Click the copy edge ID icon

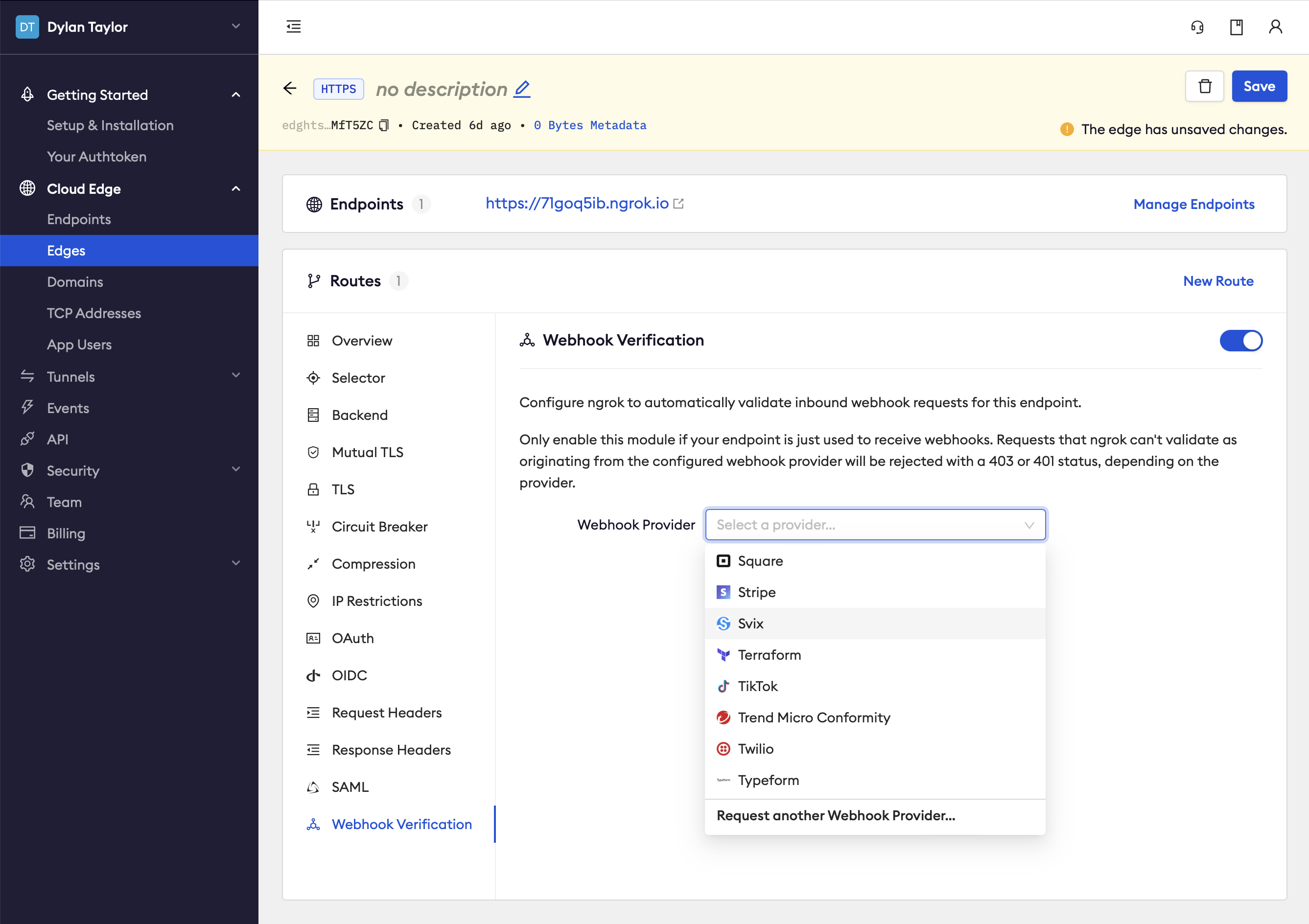coord(384,125)
